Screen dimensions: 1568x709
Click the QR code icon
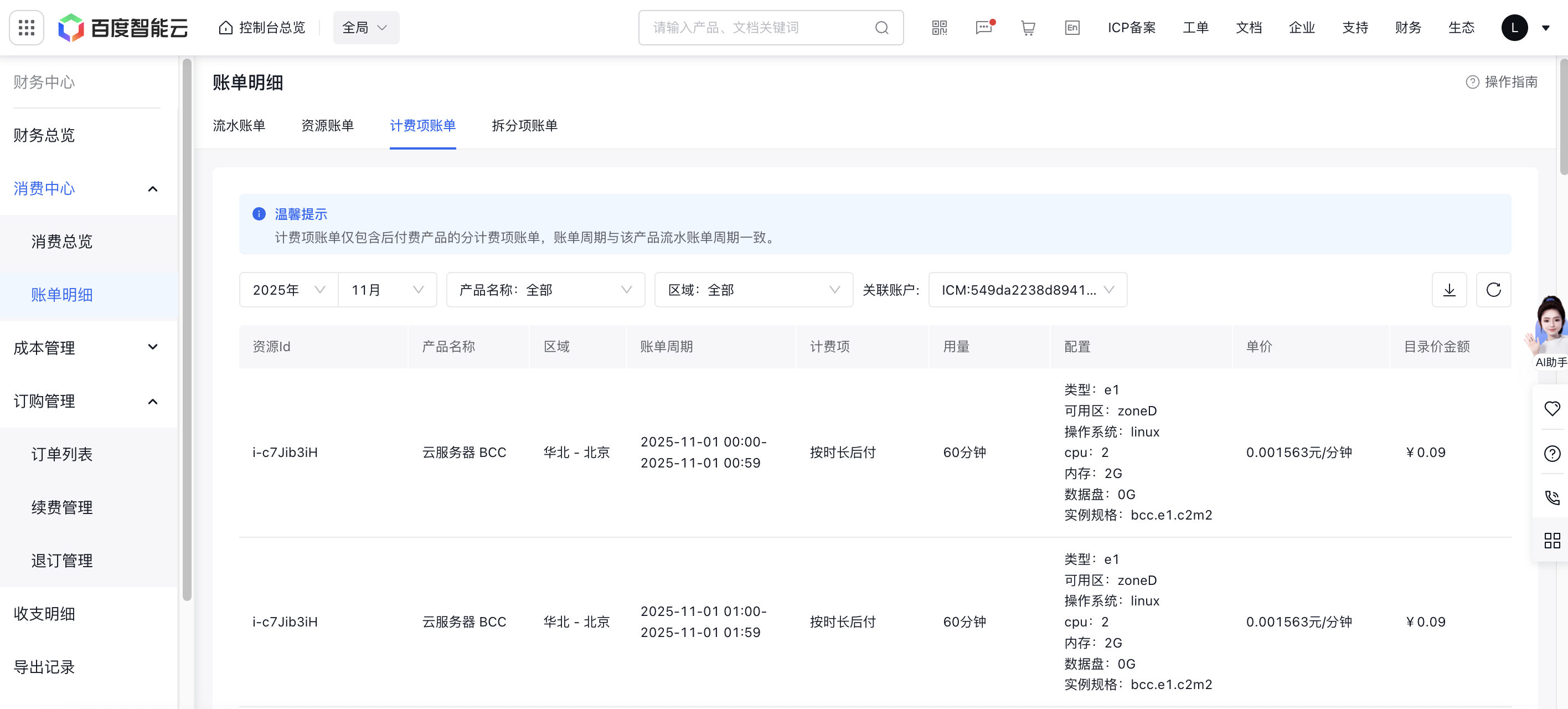939,27
